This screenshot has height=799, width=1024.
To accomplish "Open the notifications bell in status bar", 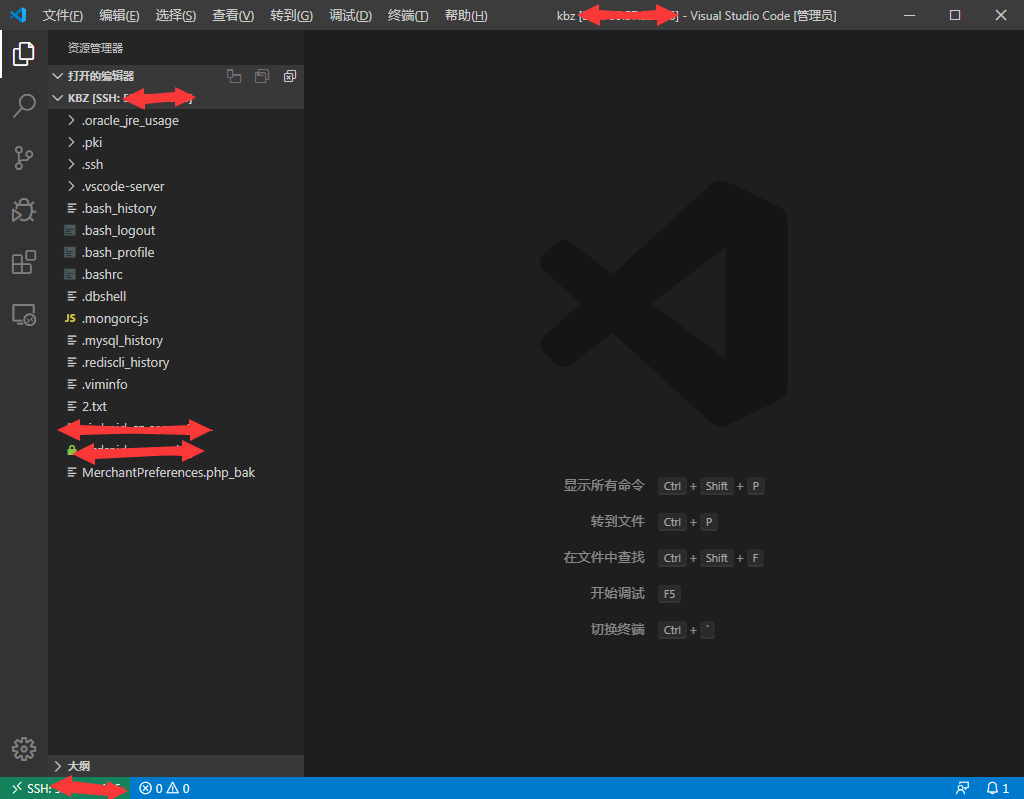I will pos(996,788).
